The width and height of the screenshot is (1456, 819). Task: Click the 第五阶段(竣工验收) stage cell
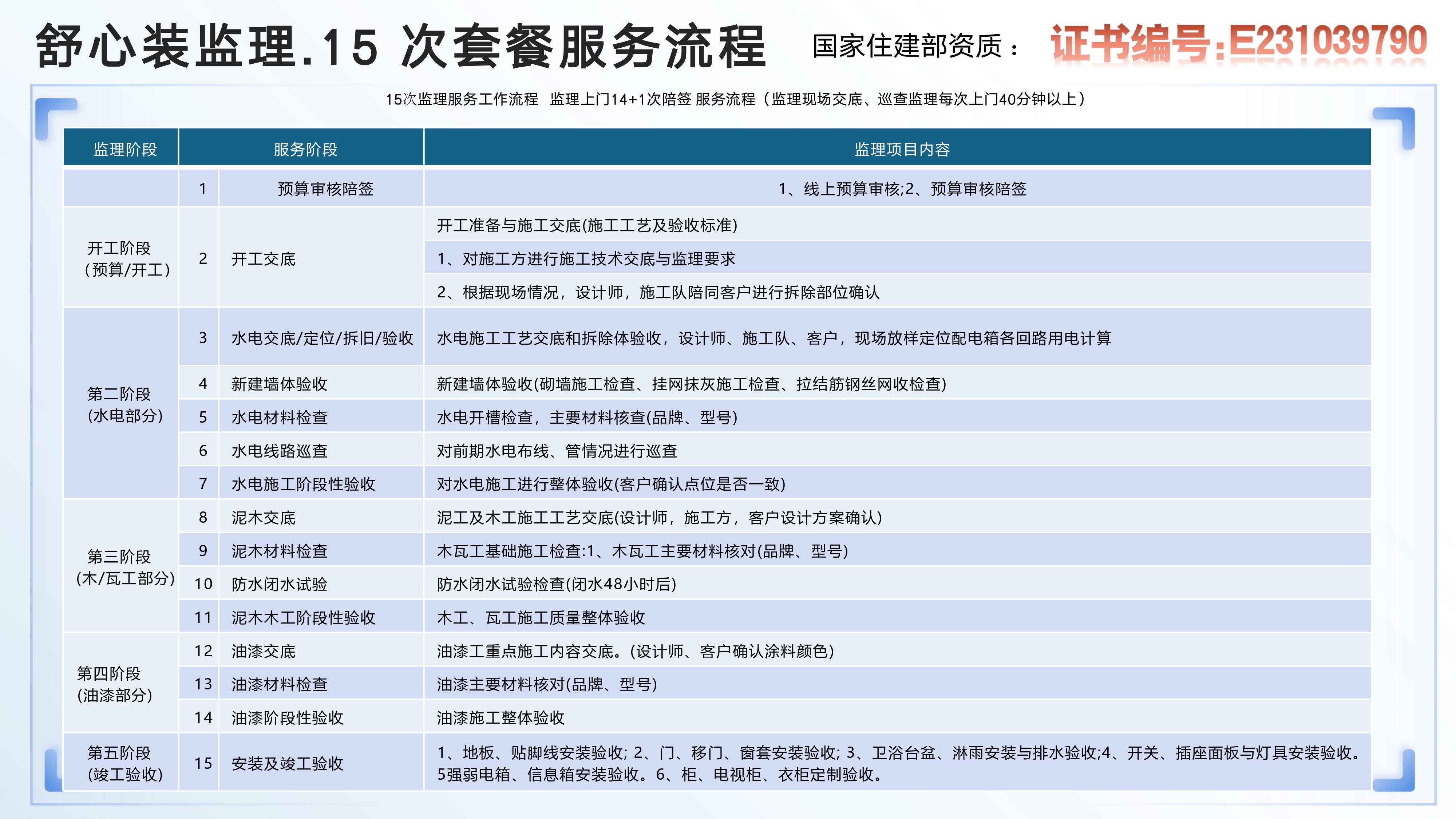coord(125,764)
